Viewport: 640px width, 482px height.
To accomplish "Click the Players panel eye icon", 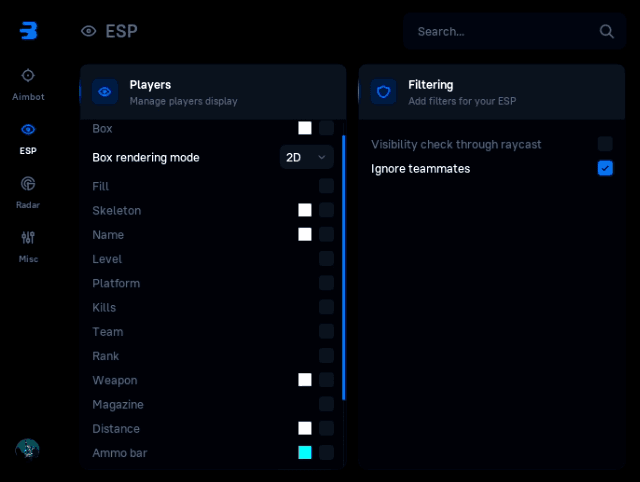I will click(x=105, y=92).
